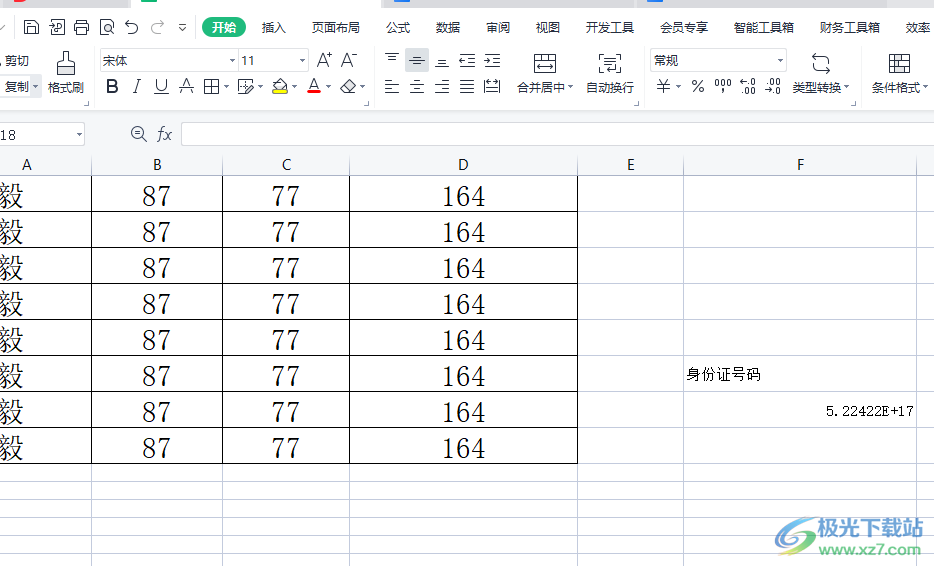The height and width of the screenshot is (566, 934).
Task: Apply red font color
Action: 314,87
